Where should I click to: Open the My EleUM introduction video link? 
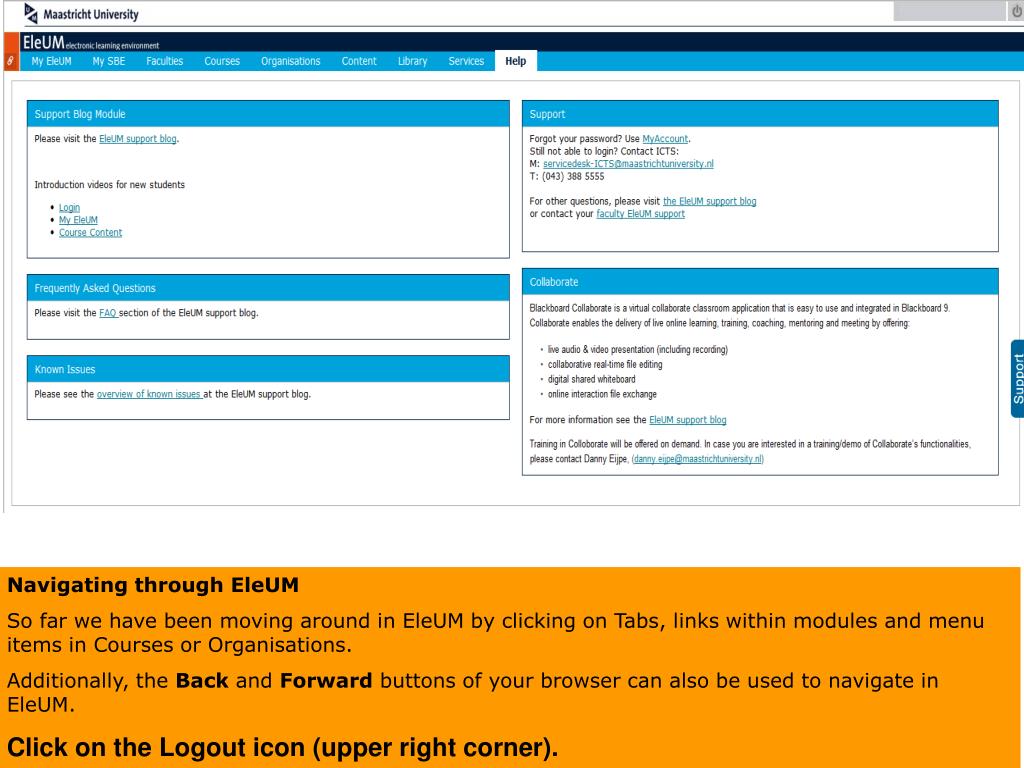tap(78, 220)
